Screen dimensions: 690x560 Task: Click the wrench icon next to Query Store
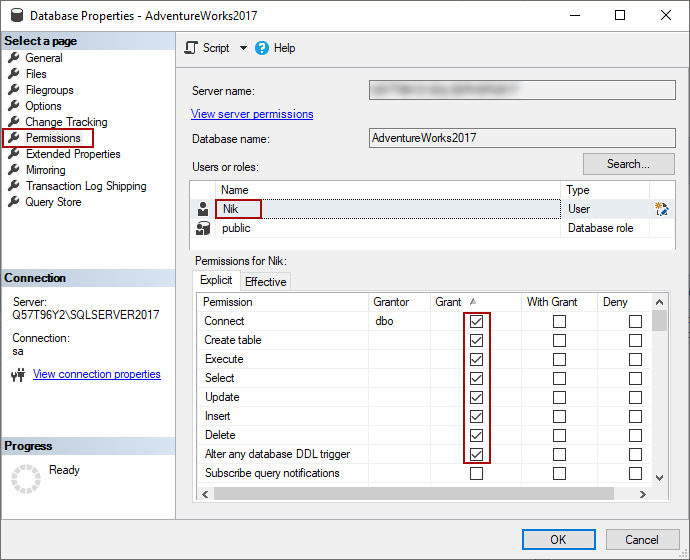pyautogui.click(x=14, y=202)
